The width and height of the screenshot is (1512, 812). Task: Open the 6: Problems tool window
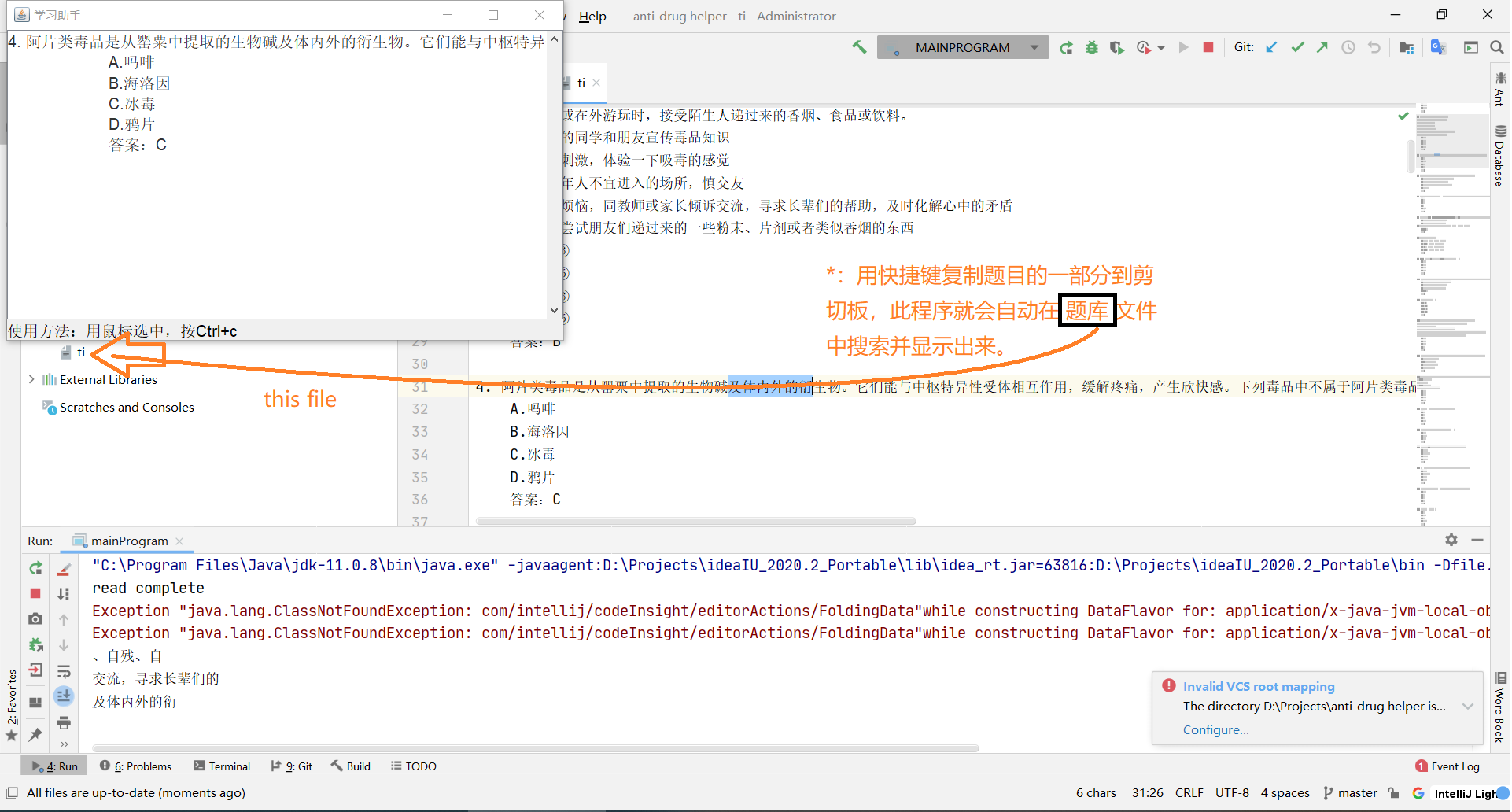point(135,766)
